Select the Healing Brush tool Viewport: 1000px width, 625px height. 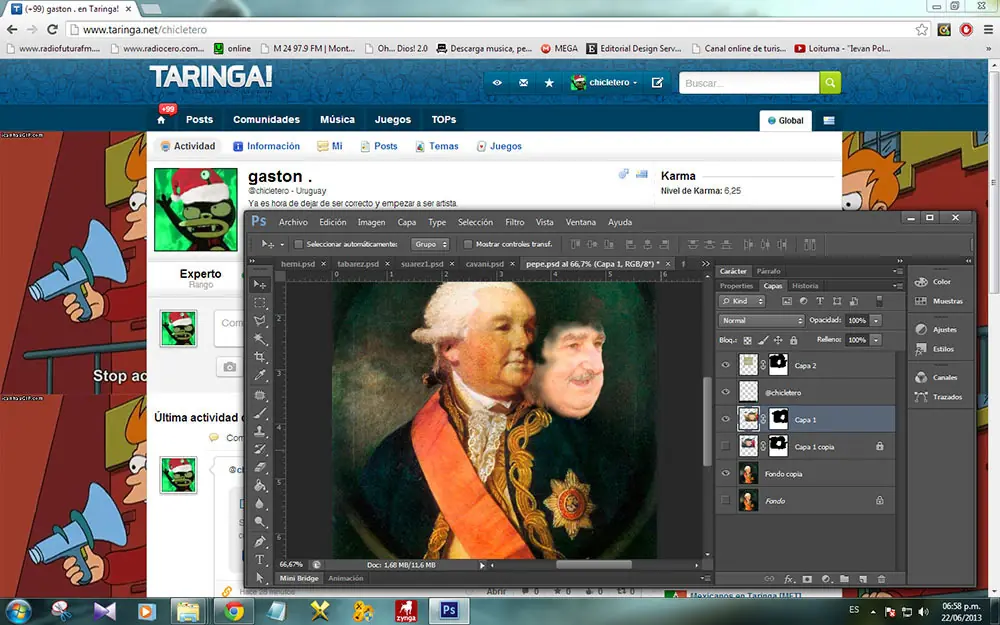click(x=260, y=395)
